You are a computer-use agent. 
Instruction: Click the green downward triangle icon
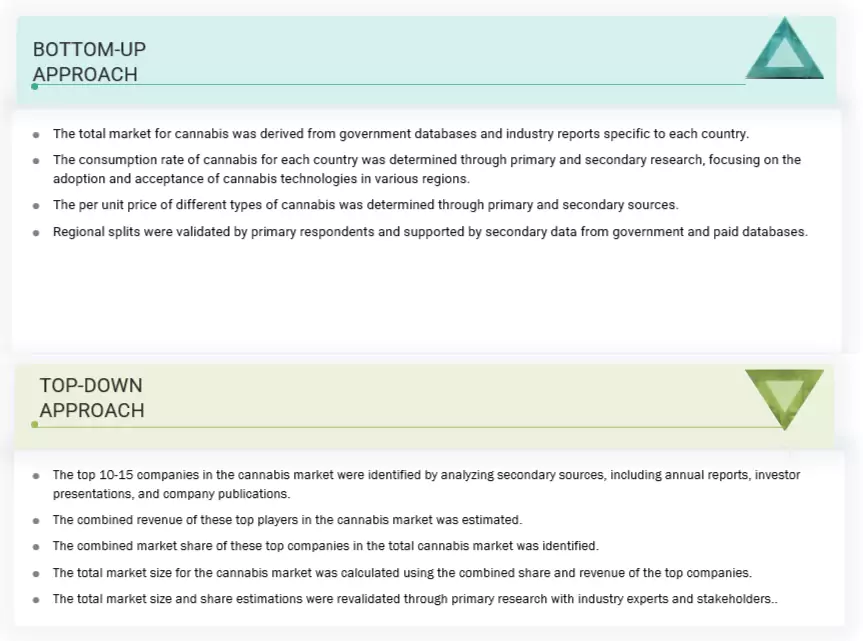784,395
